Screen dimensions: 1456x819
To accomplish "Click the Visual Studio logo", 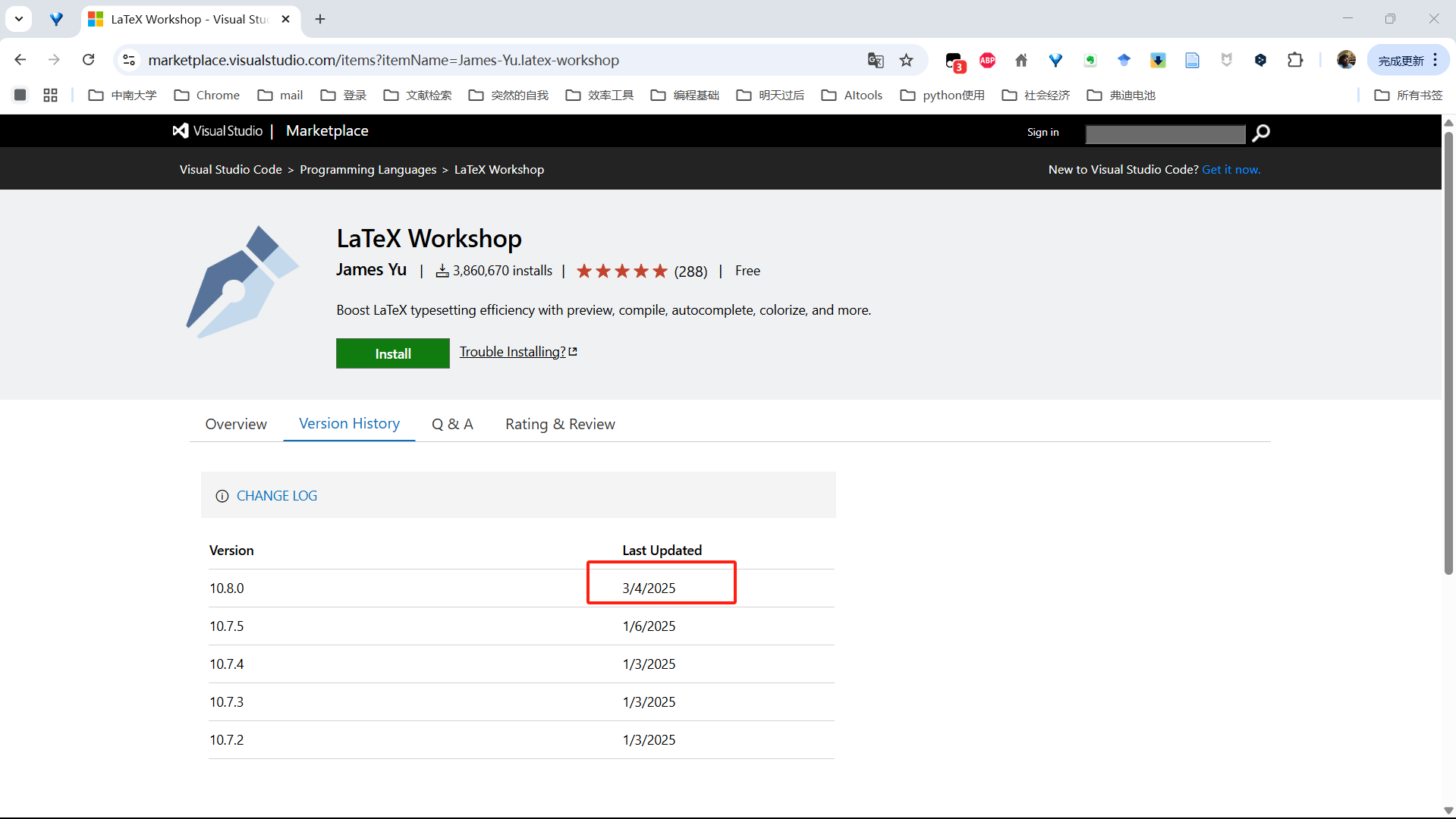I will (x=217, y=131).
